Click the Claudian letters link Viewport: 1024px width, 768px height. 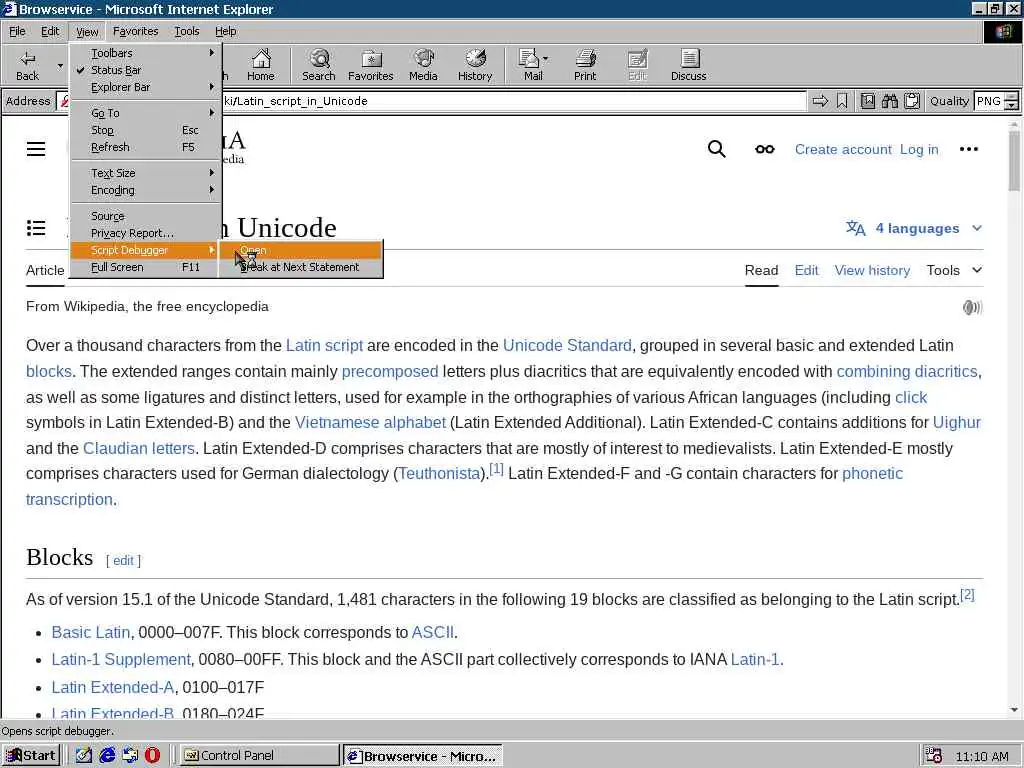(138, 449)
